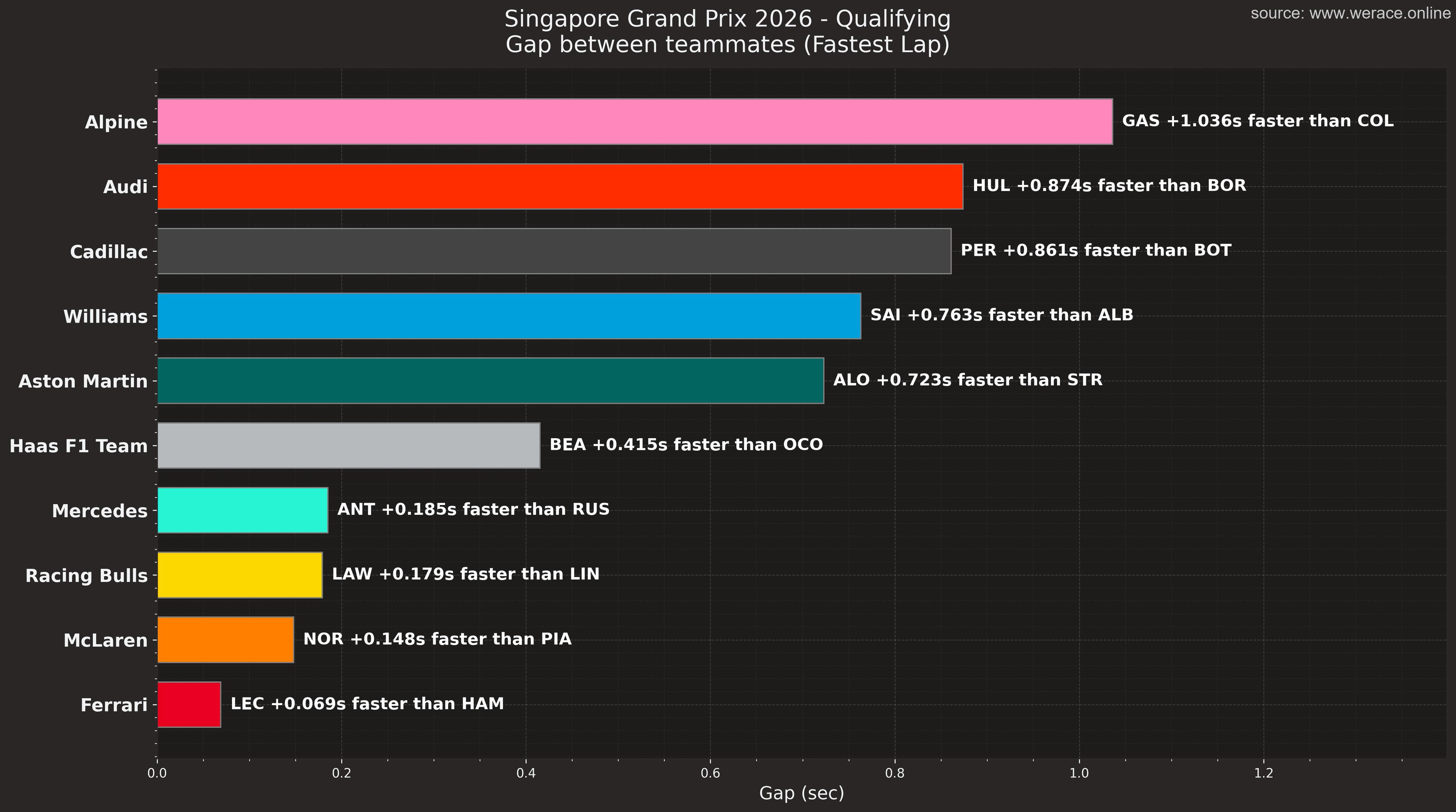Click 'SAI +0.763s faster than ALB' annotation
1456x812 pixels.
pos(1001,315)
